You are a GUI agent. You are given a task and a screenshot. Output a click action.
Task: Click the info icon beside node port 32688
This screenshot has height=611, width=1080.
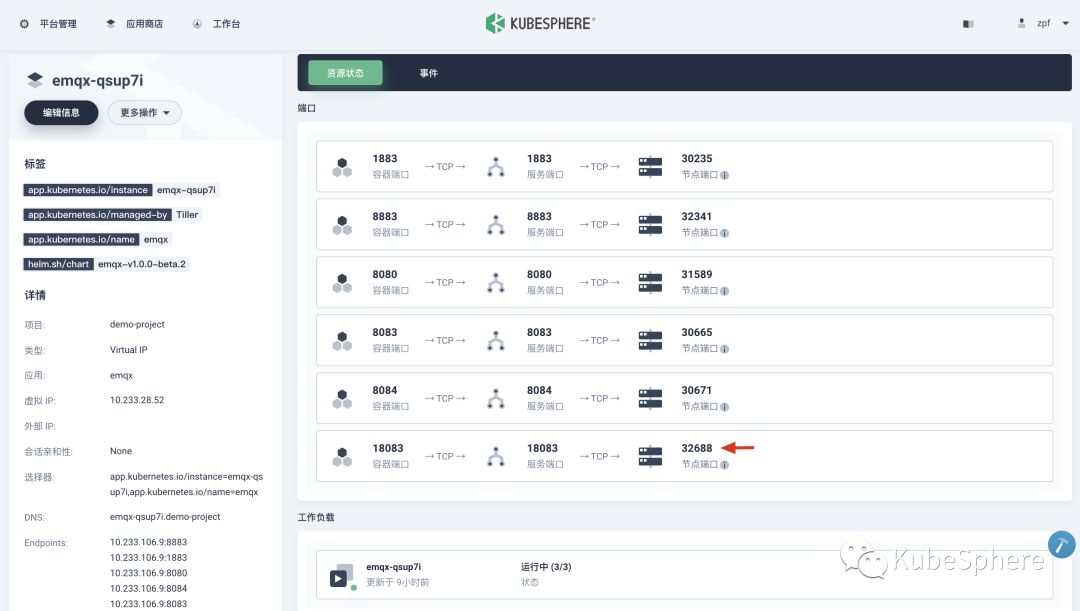pyautogui.click(x=725, y=464)
